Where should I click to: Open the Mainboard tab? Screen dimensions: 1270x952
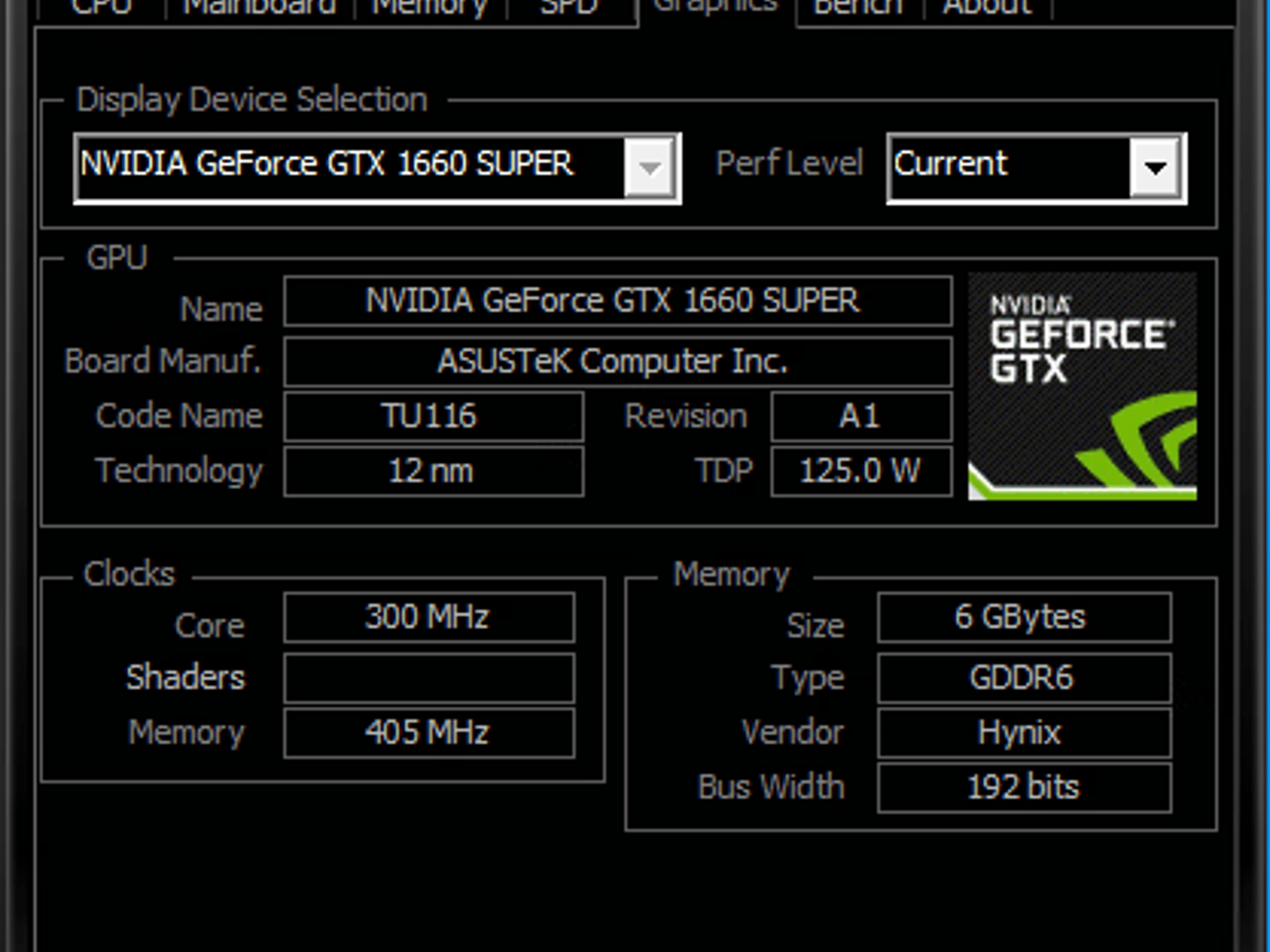pyautogui.click(x=259, y=9)
